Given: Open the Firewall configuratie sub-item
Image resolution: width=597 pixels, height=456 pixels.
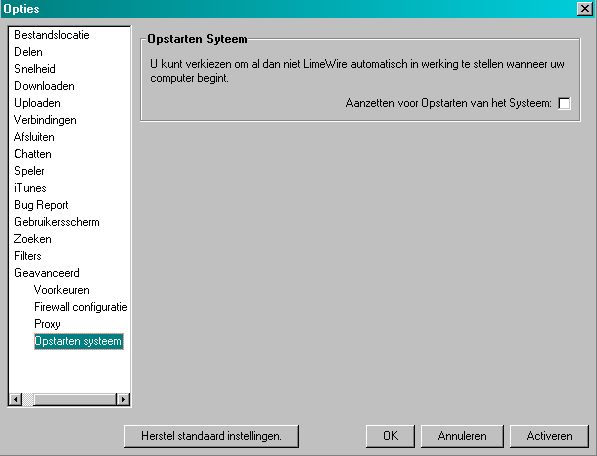Looking at the screenshot, I should pyautogui.click(x=81, y=307).
